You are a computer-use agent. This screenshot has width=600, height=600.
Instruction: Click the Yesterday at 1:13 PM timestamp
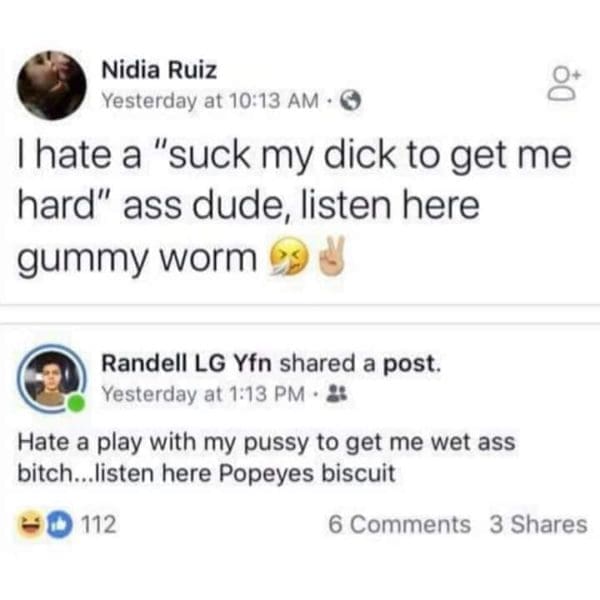coord(203,393)
